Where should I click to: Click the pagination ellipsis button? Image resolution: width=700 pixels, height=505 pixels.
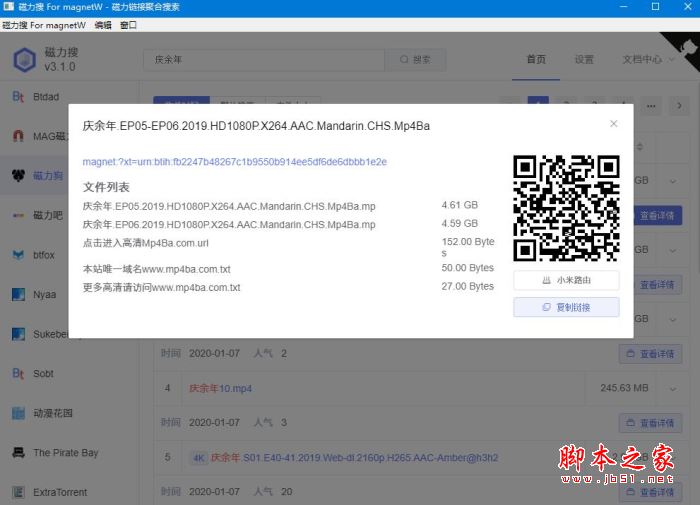[x=651, y=106]
